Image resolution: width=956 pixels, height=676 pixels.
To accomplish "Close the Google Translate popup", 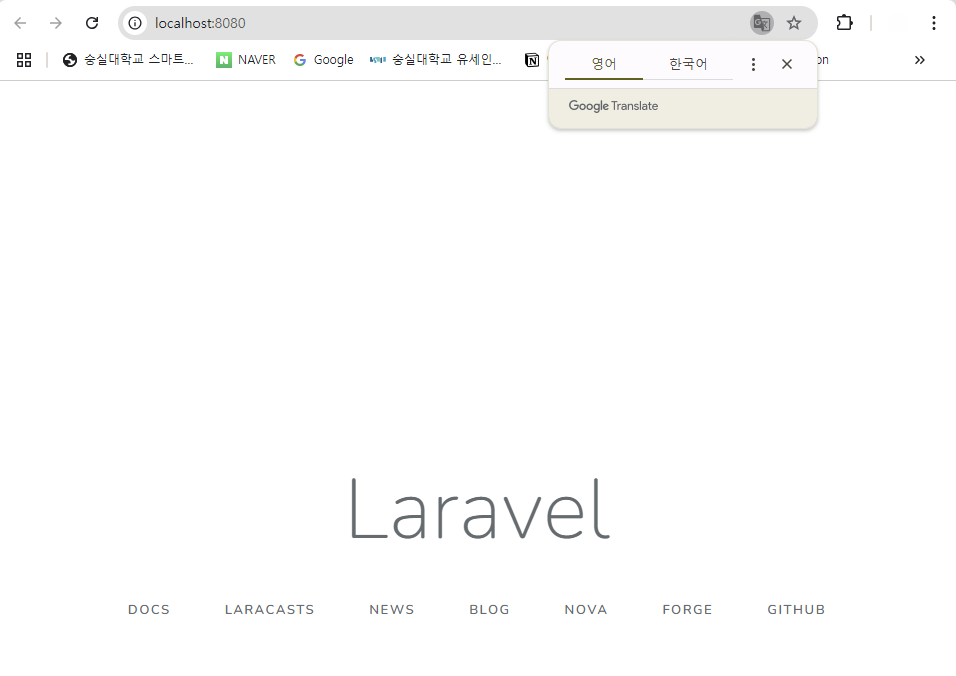I will [x=787, y=64].
